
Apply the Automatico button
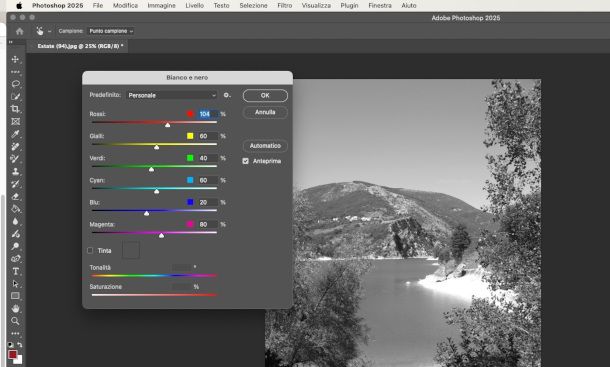pos(265,146)
